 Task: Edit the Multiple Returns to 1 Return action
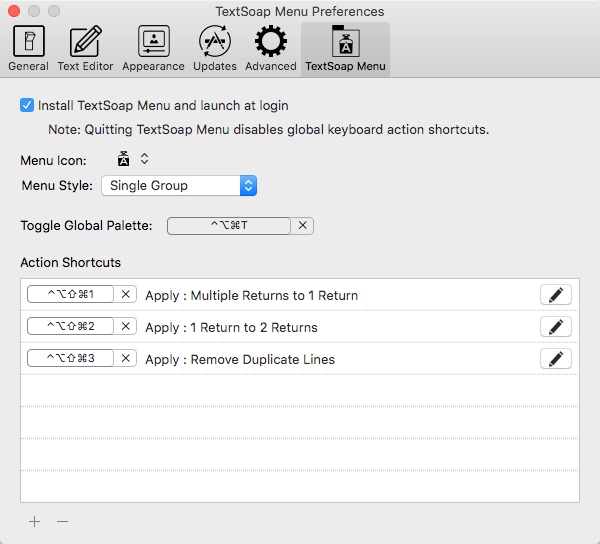coord(555,295)
